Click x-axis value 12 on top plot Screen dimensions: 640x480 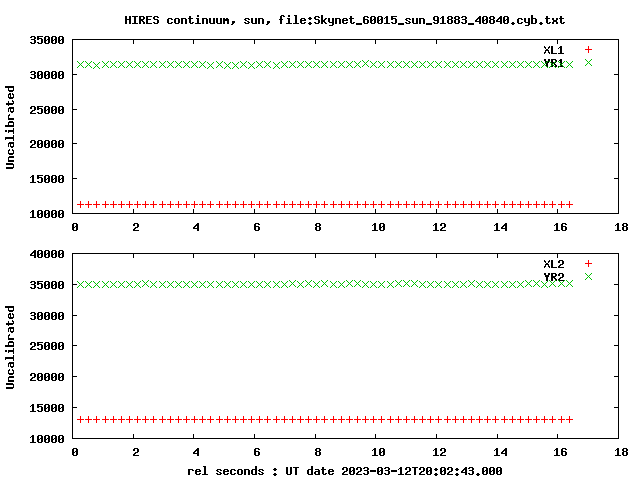coord(439,227)
